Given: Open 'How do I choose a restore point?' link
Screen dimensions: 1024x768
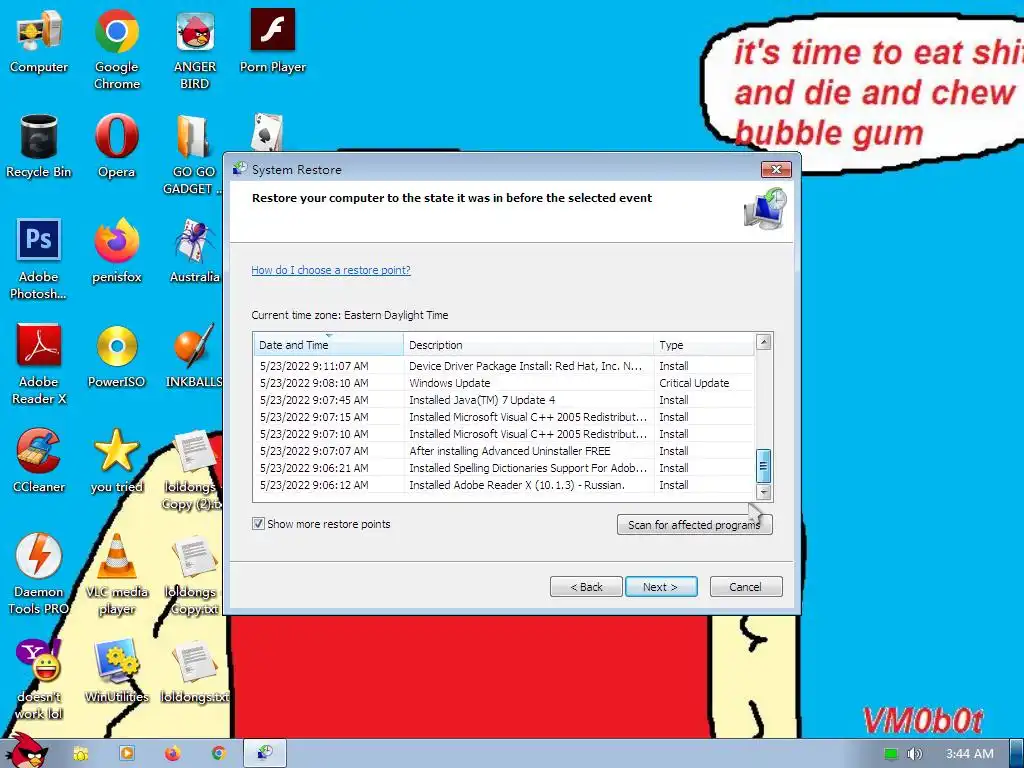Looking at the screenshot, I should [x=331, y=270].
